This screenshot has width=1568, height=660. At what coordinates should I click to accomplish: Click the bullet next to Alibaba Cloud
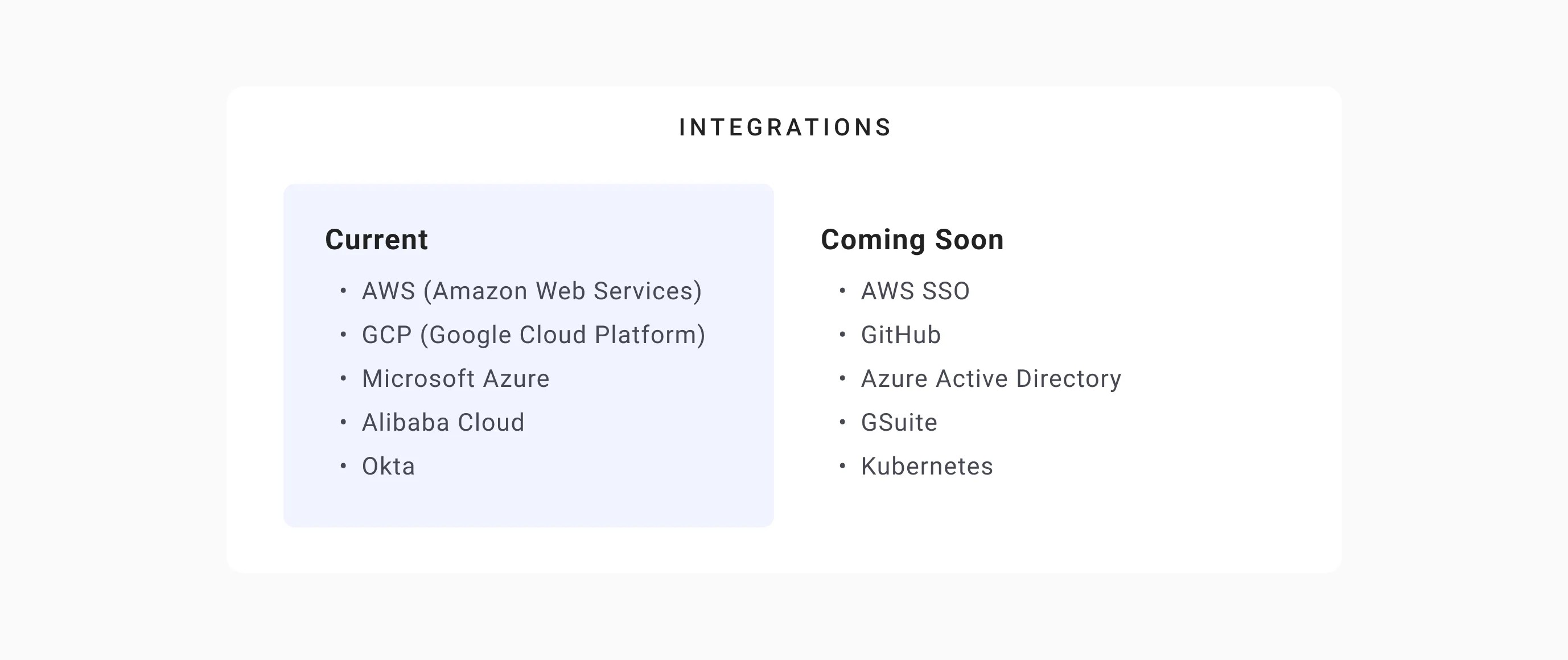343,423
